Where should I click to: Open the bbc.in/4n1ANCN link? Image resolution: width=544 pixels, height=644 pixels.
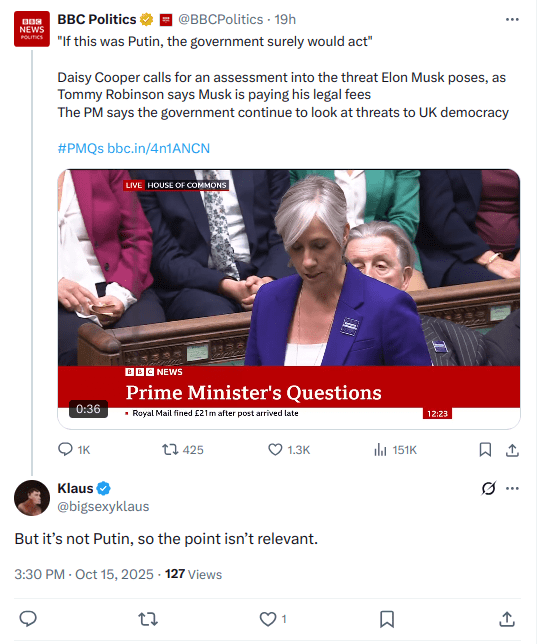click(158, 148)
